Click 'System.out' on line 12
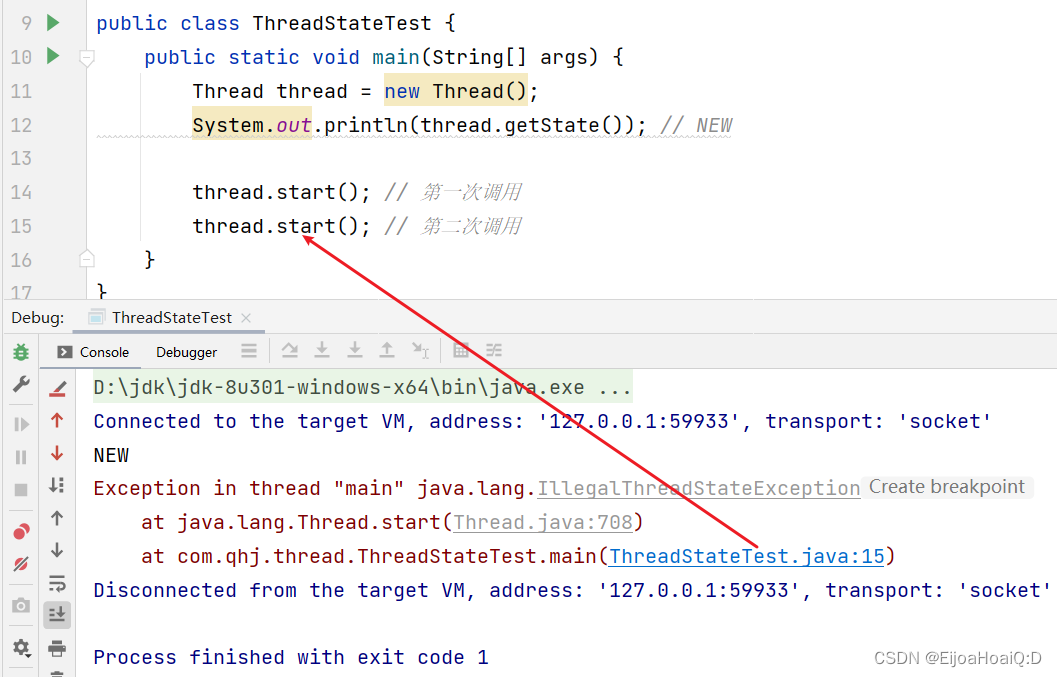 252,125
